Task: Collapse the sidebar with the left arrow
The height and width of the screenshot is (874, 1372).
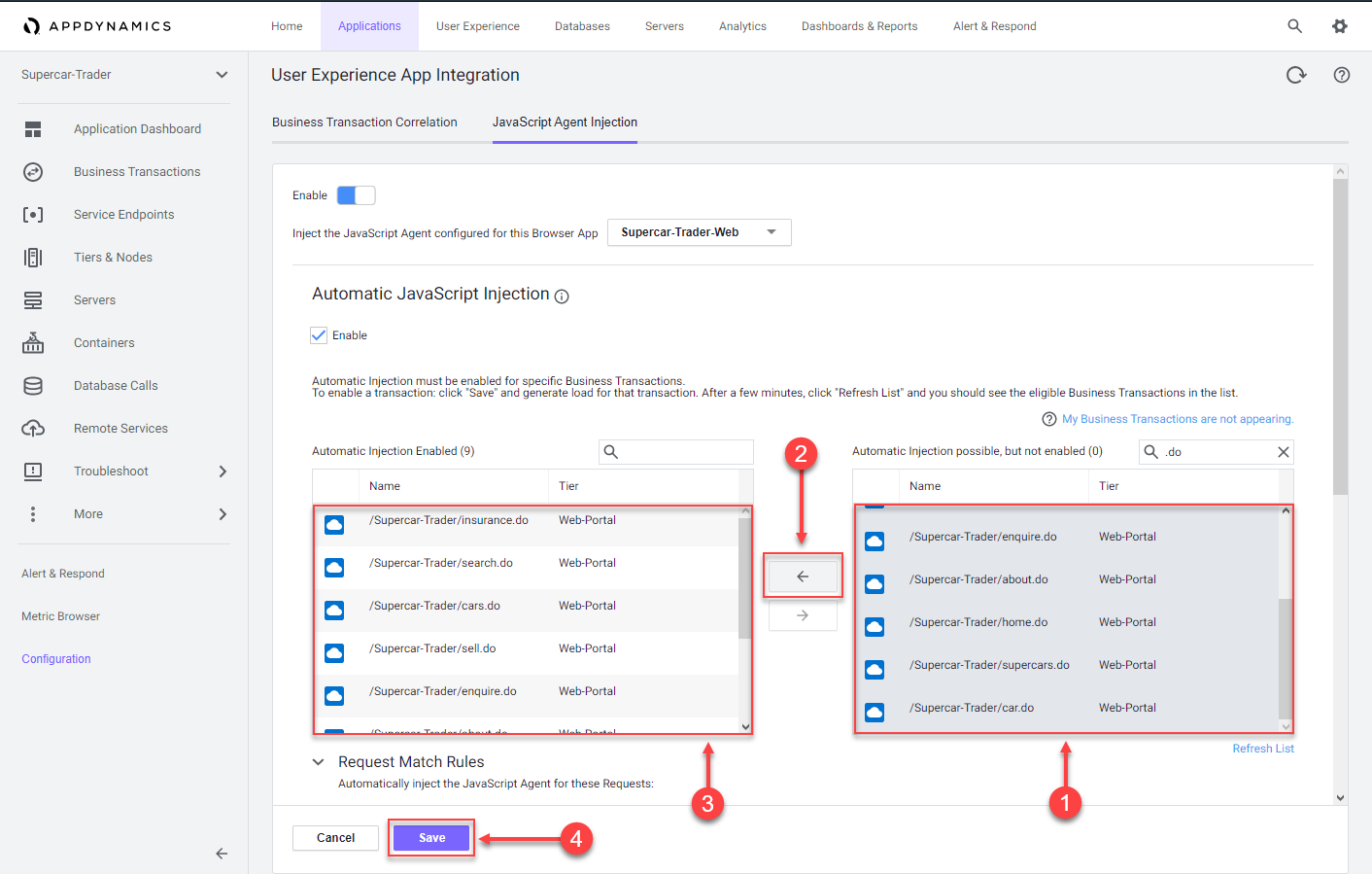Action: (222, 854)
